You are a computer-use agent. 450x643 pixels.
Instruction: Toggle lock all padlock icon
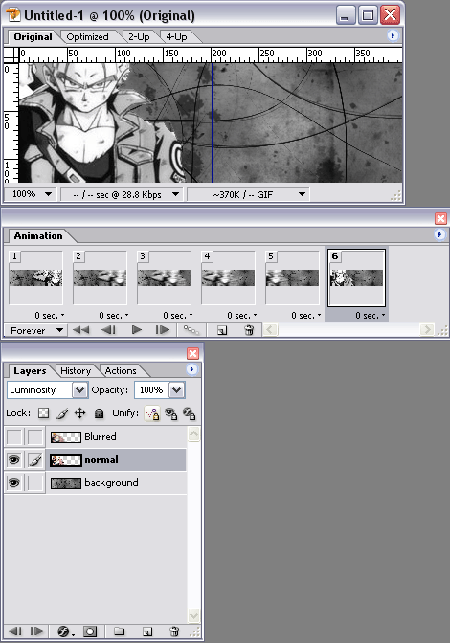(x=99, y=413)
